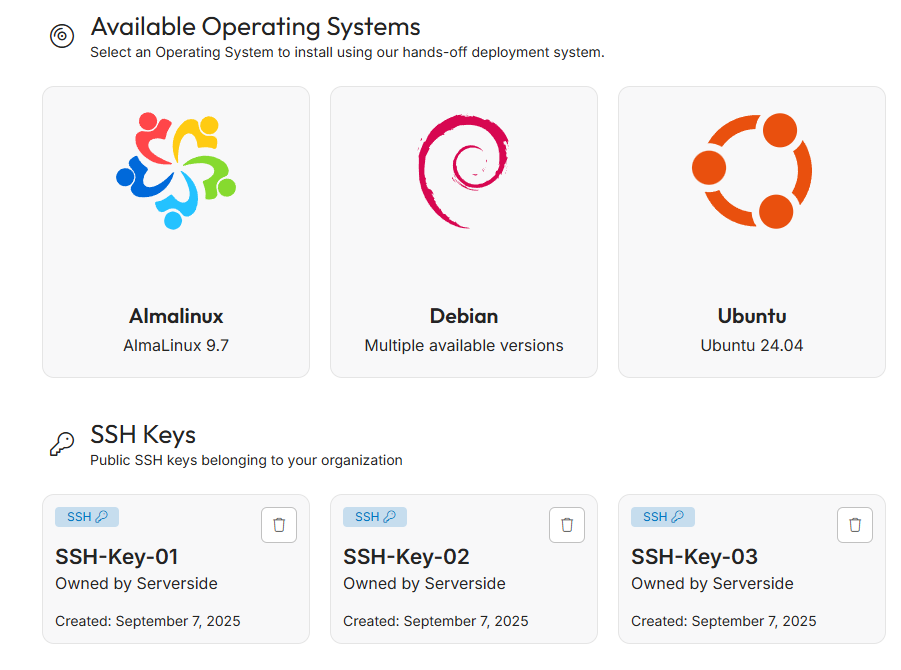Click the key icon next to SSH Keys heading
The width and height of the screenshot is (901, 670).
tap(60, 445)
